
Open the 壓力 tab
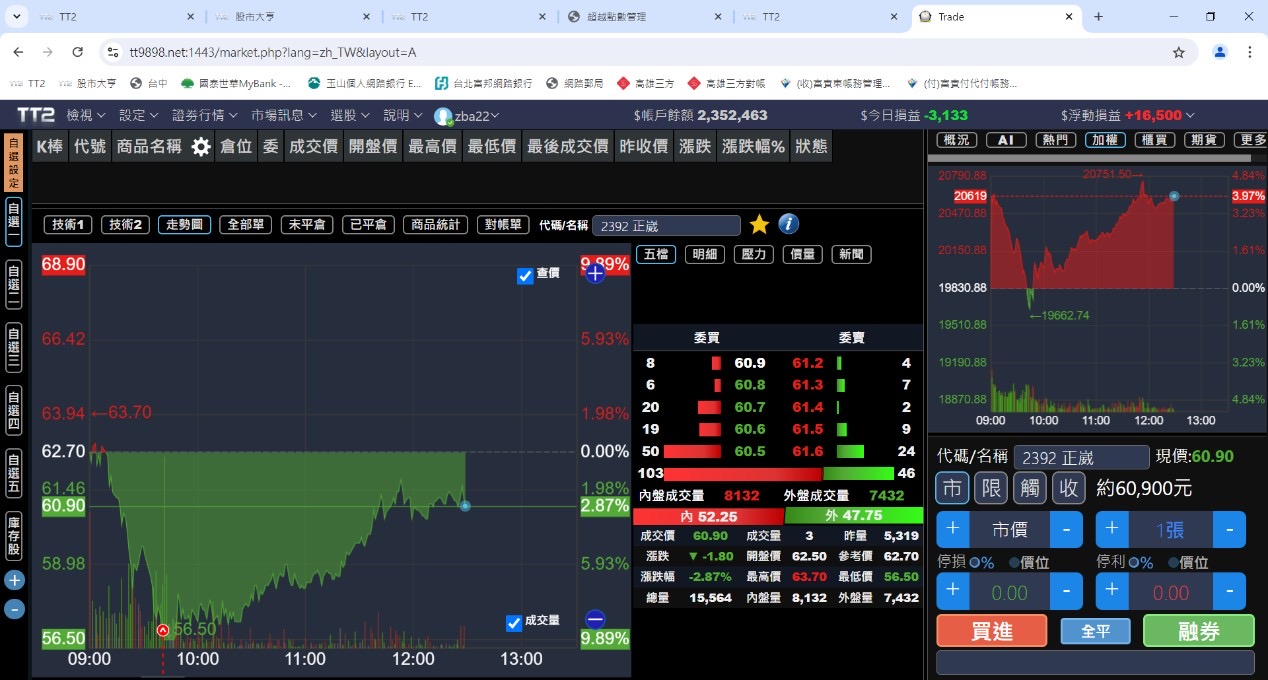tap(754, 255)
